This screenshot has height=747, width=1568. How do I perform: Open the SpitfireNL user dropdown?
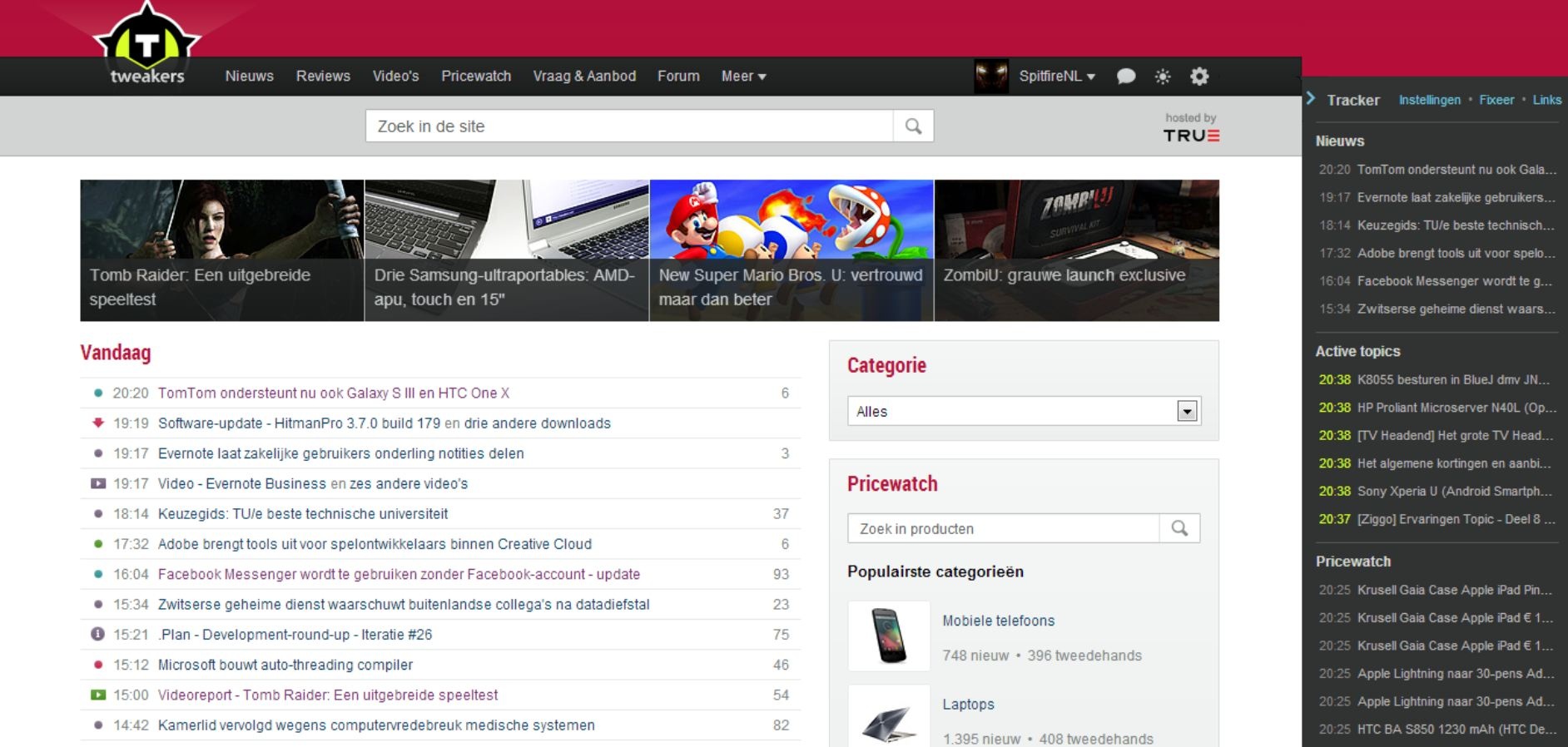[x=1057, y=77]
